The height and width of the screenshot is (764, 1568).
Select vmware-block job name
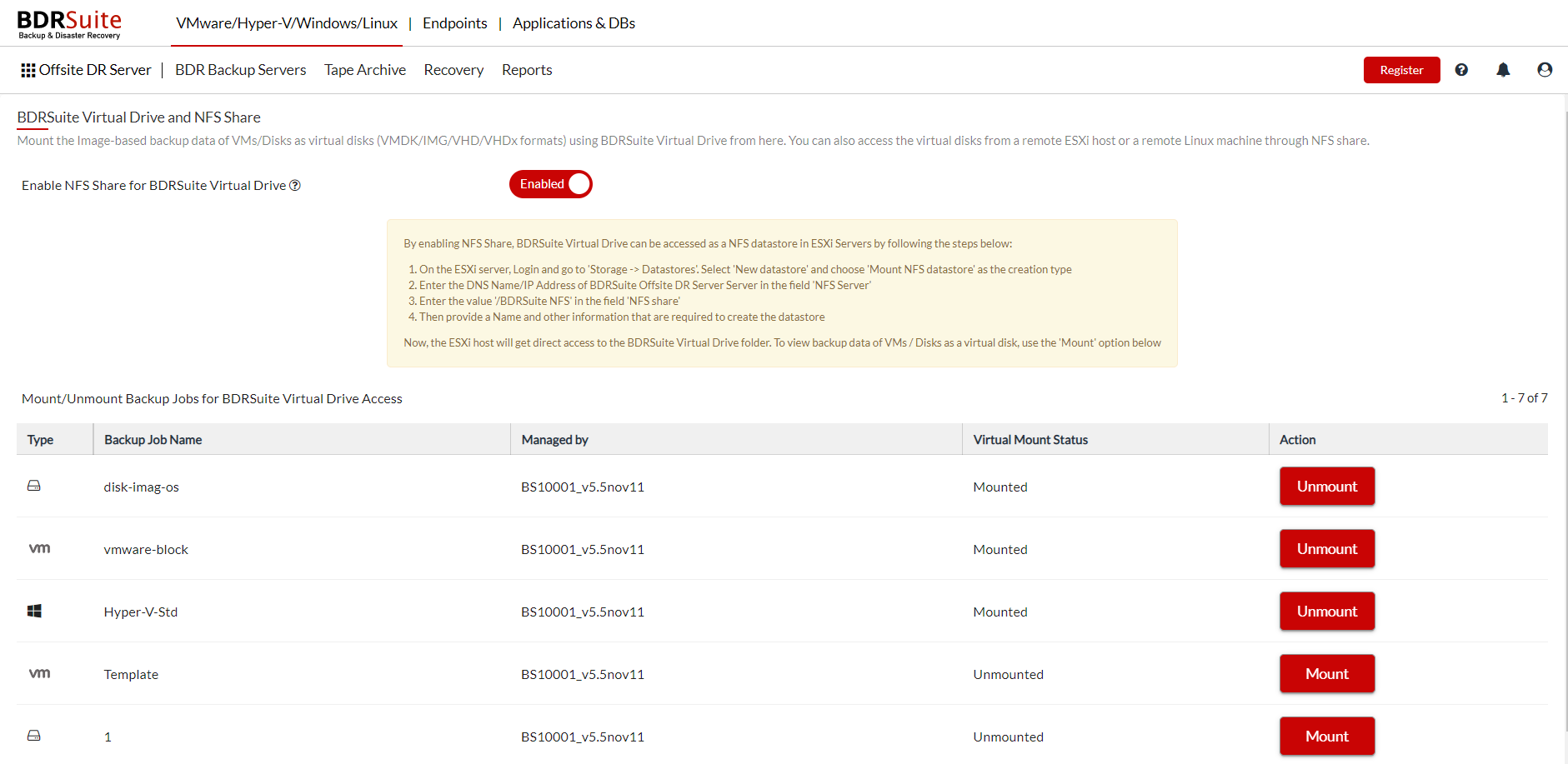click(x=146, y=550)
